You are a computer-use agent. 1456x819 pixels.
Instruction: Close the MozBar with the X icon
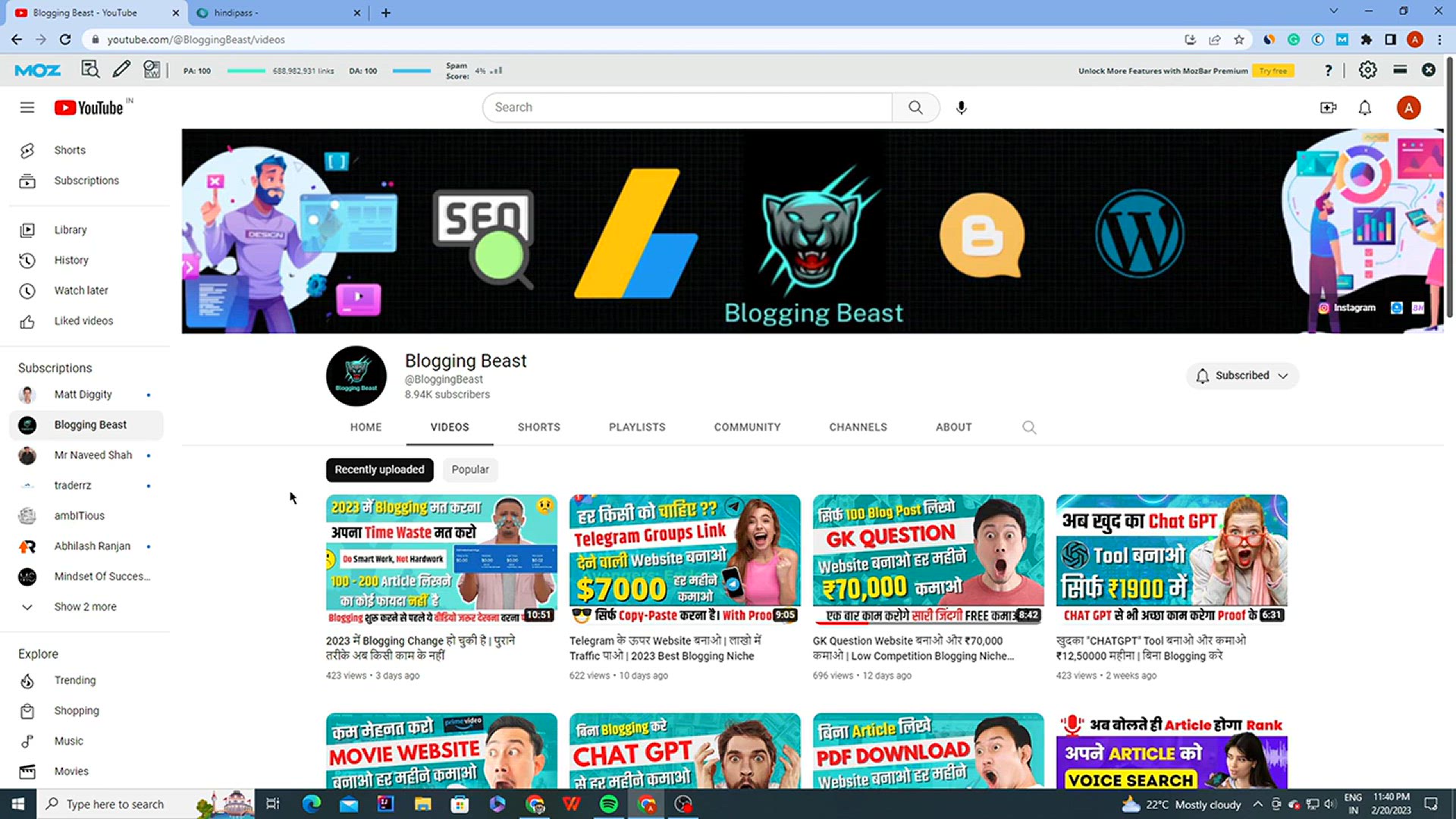(1428, 70)
